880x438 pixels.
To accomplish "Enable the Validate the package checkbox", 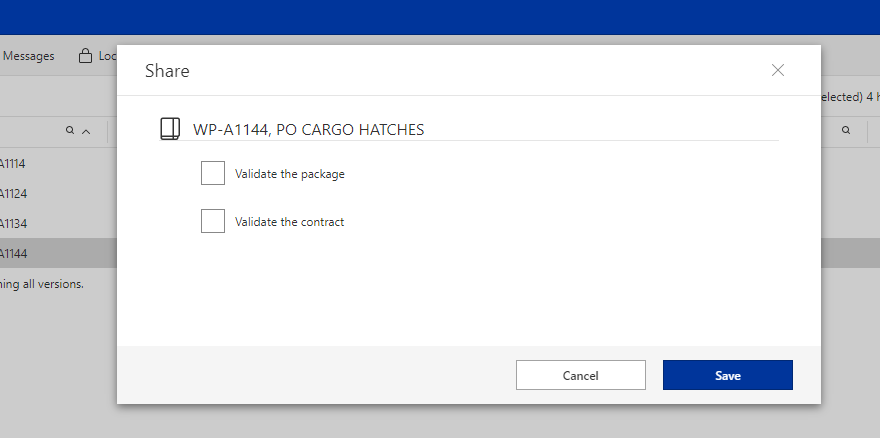I will pos(213,174).
